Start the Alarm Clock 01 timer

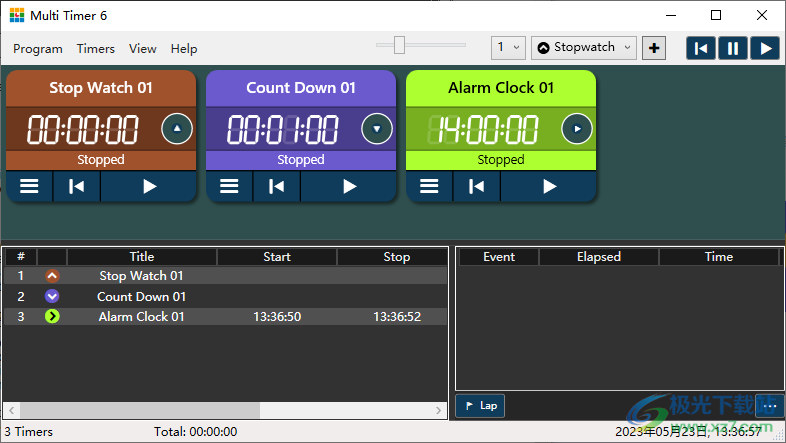pos(549,186)
